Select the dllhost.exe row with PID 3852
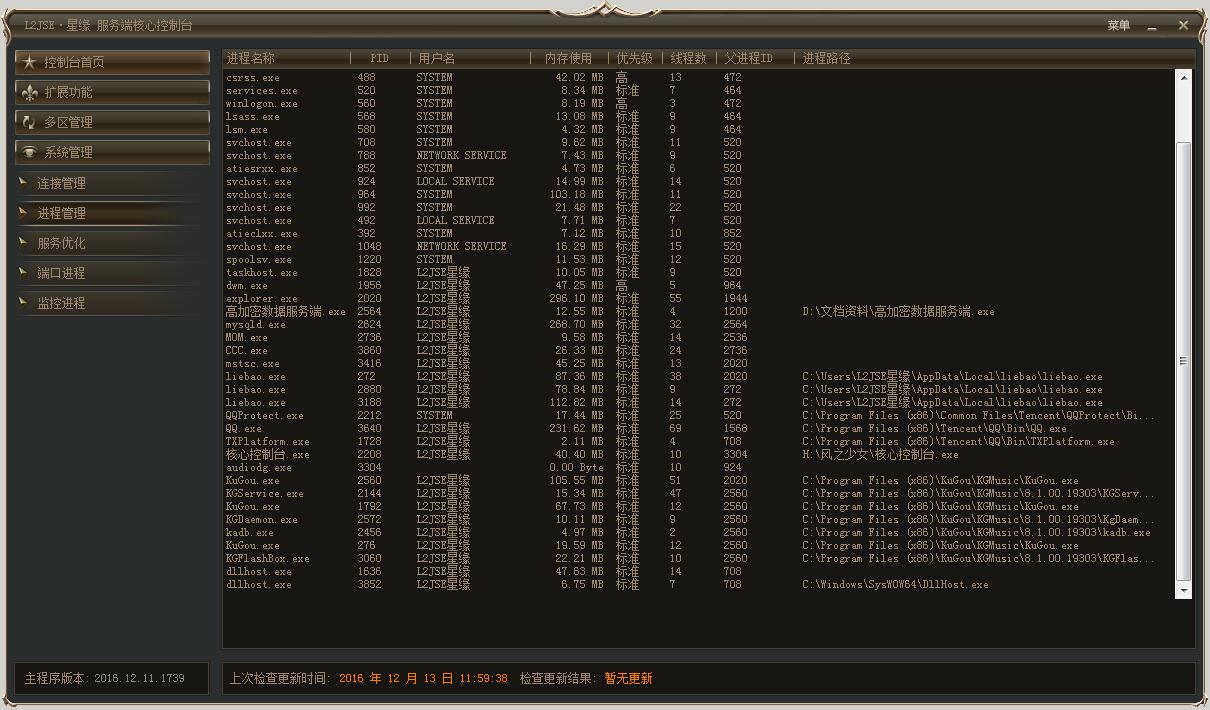 [x=697, y=584]
